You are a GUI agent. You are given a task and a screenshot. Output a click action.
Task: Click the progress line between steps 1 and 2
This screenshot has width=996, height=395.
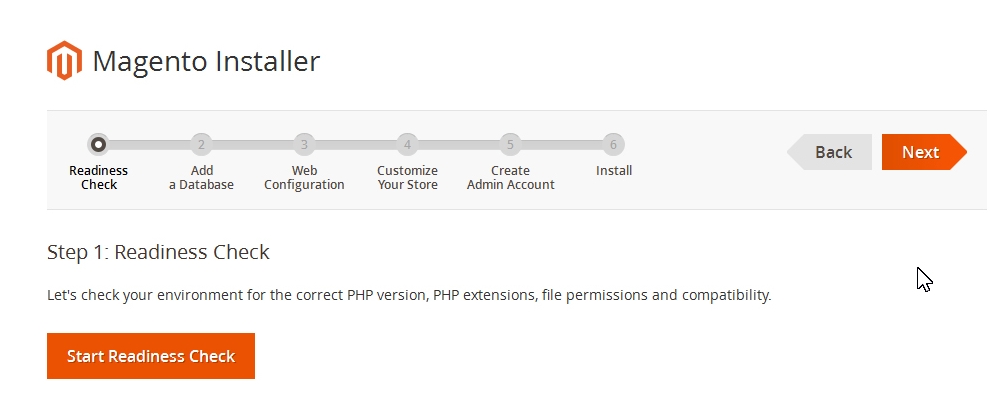pyautogui.click(x=150, y=145)
